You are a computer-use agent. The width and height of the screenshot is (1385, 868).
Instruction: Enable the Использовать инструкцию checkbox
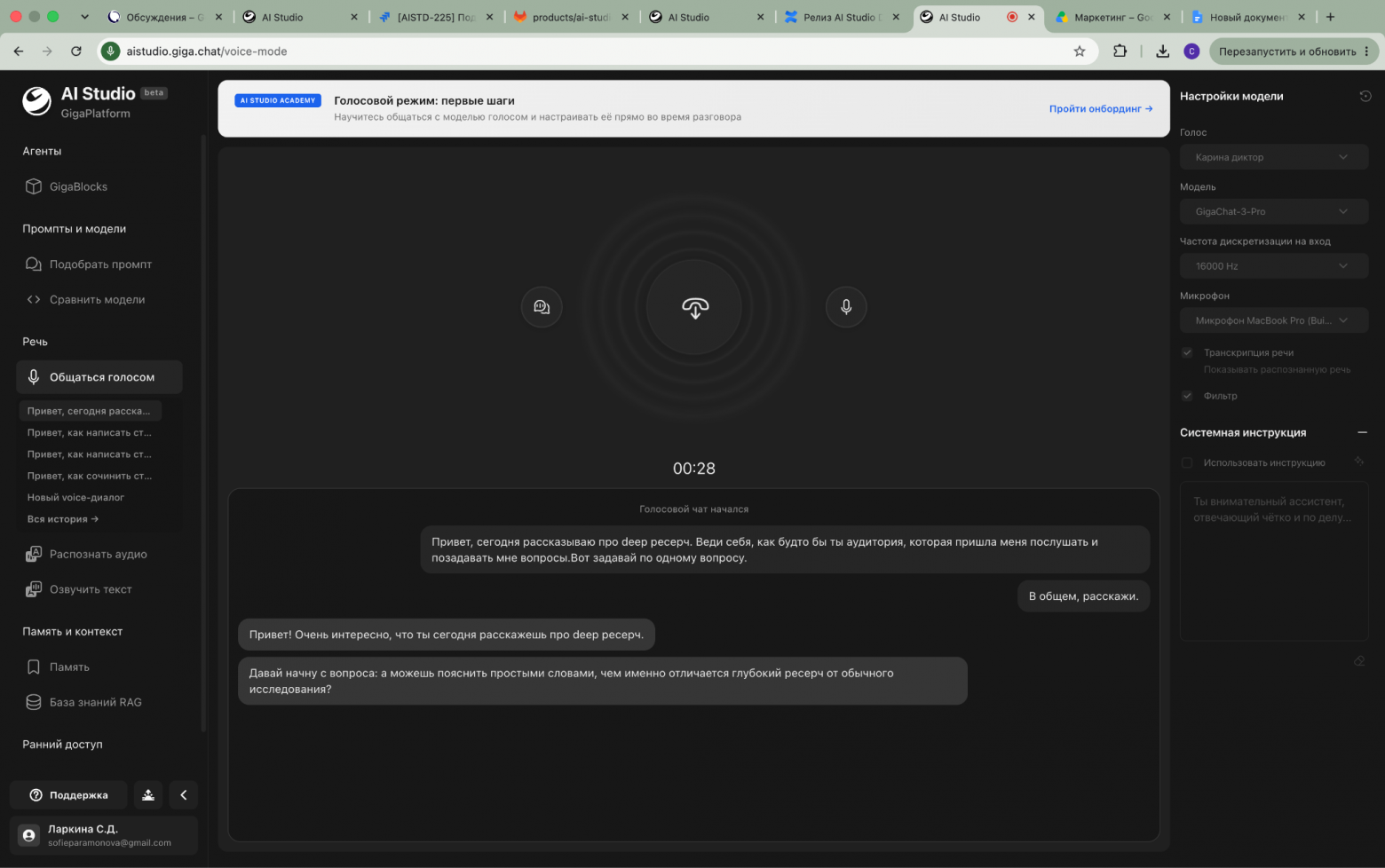point(1187,462)
